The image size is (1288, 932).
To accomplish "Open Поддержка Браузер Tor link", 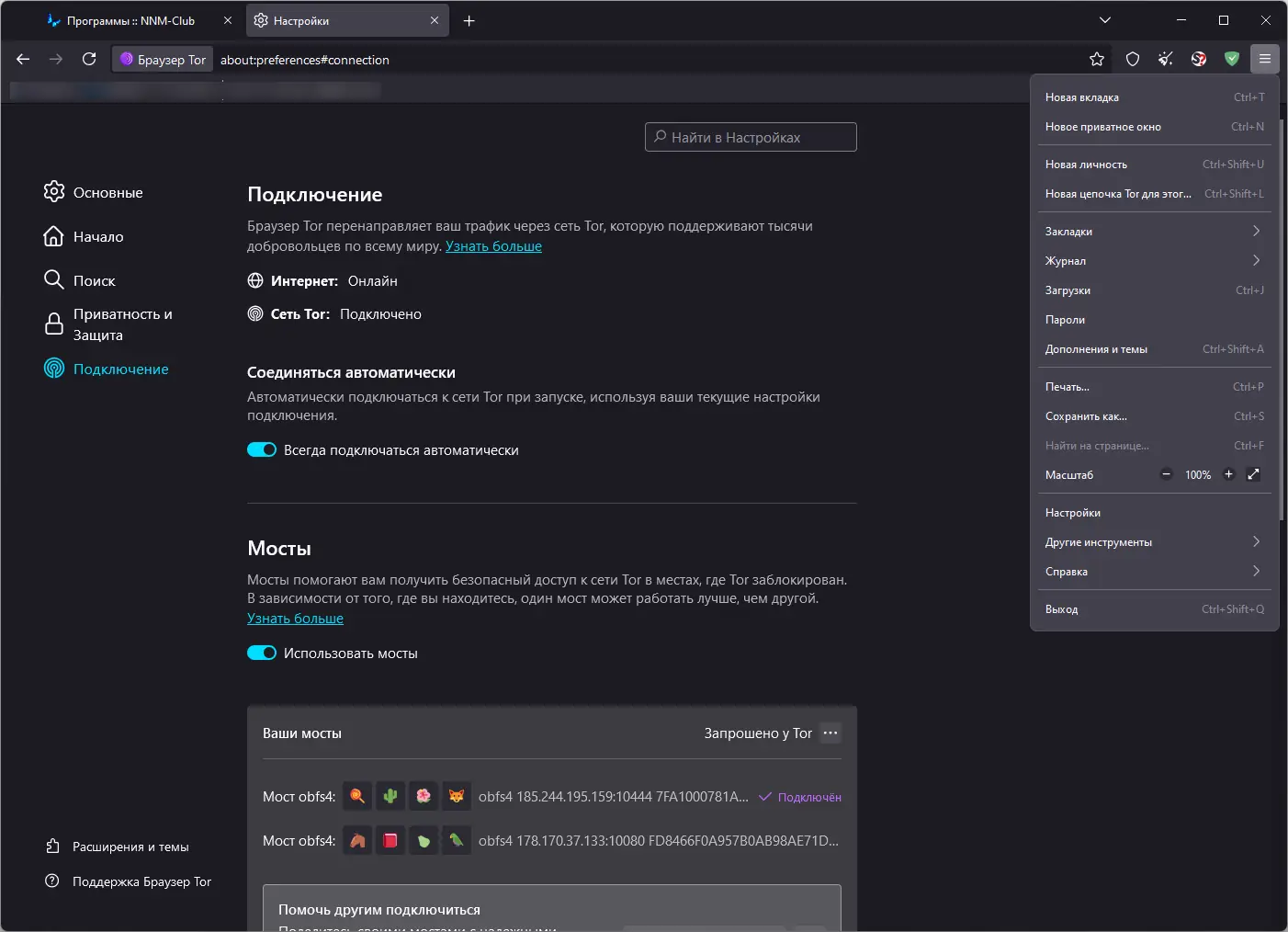I will [x=141, y=882].
